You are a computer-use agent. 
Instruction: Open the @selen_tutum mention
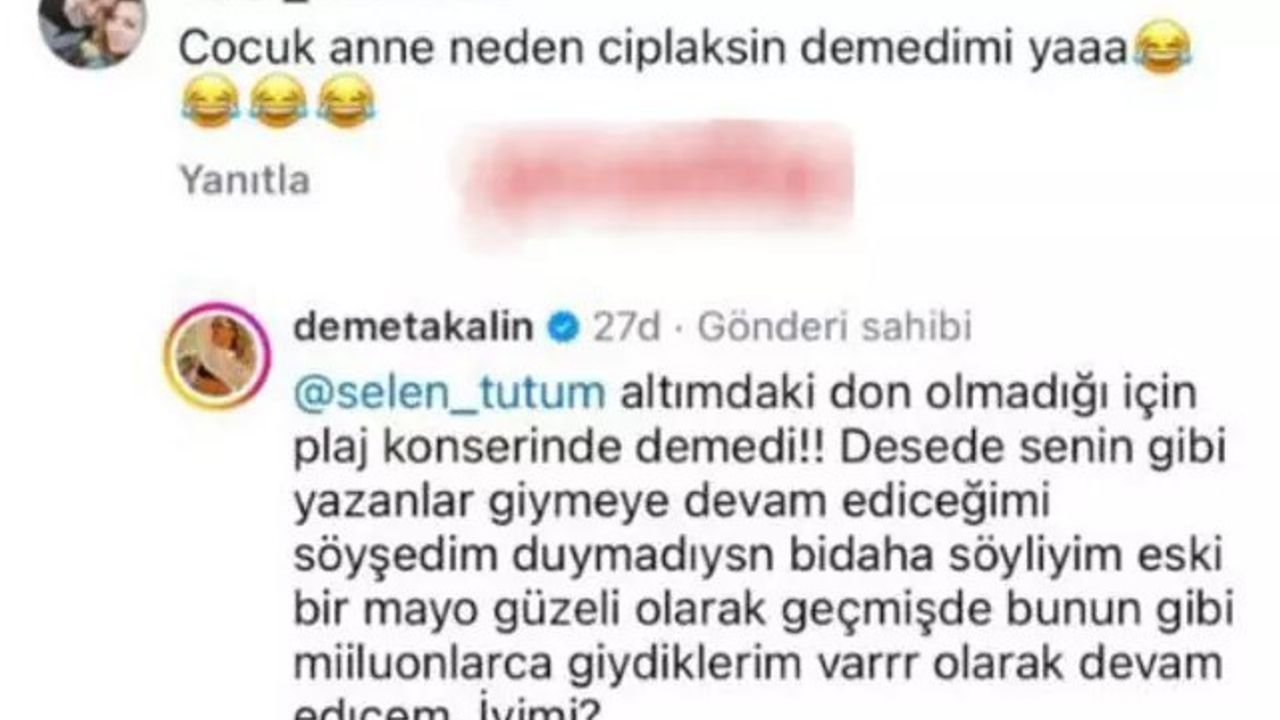click(450, 393)
